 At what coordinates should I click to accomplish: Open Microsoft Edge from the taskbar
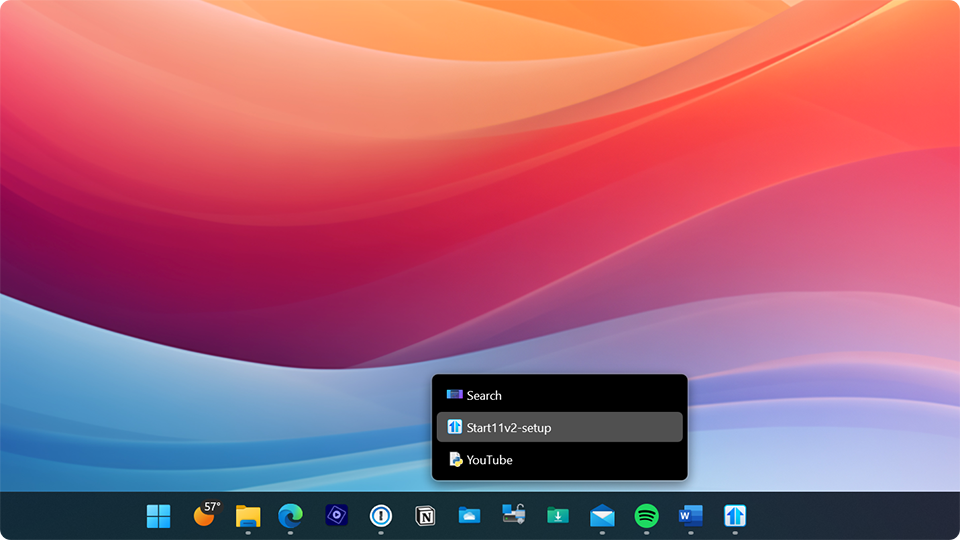point(290,516)
